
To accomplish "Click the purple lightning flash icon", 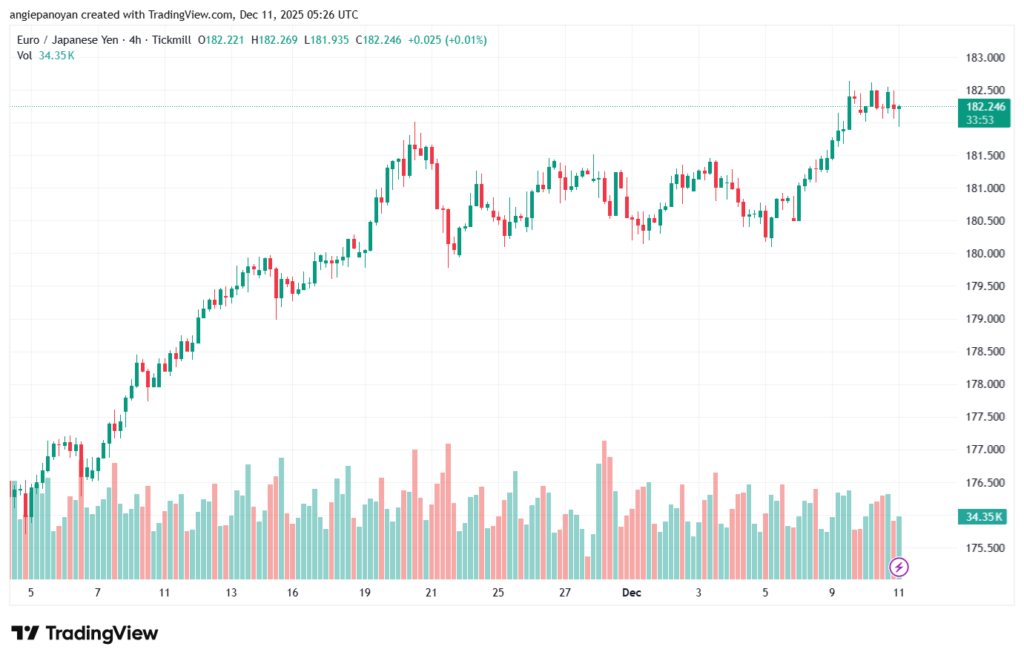I will tap(899, 567).
